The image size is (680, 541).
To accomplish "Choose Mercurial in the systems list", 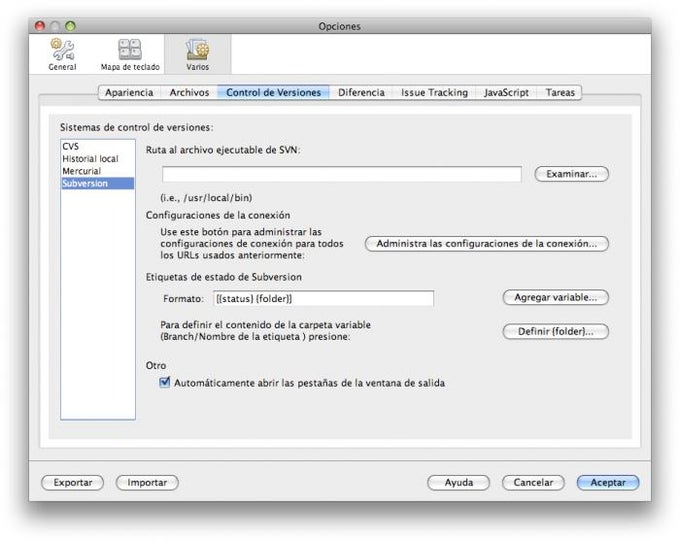I will pyautogui.click(x=98, y=171).
